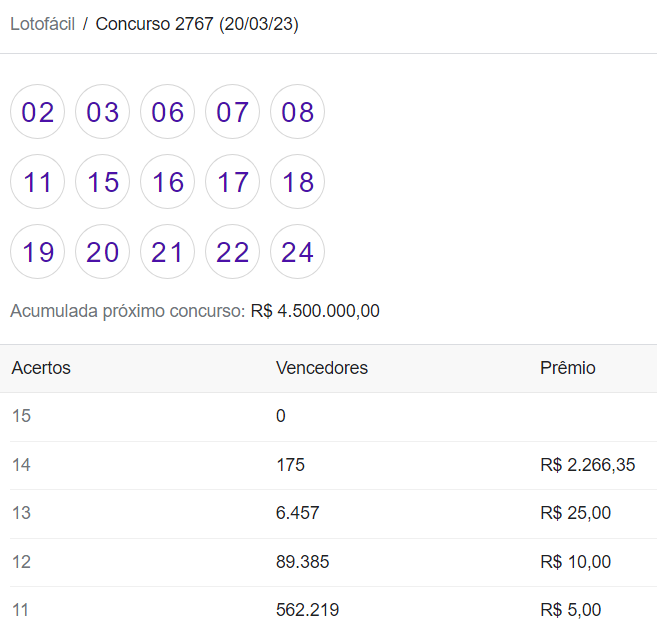Select number ball 02
657x626 pixels.
[37, 111]
